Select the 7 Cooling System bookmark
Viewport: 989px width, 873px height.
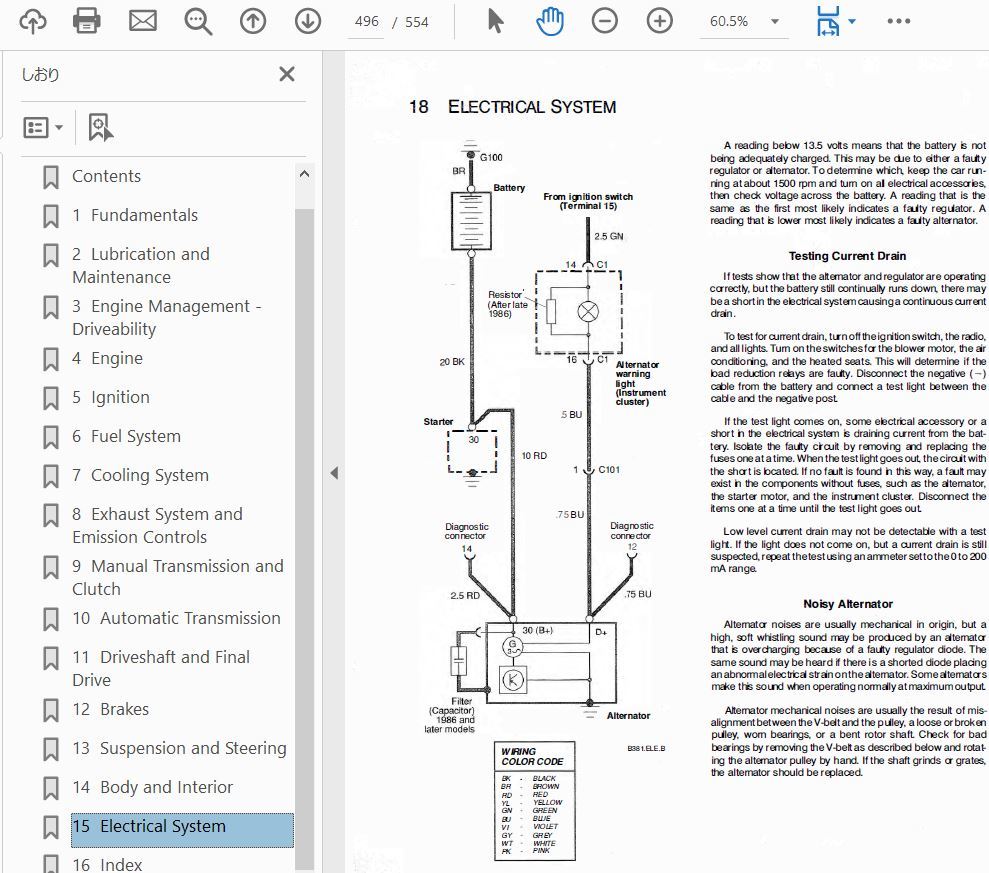point(140,476)
